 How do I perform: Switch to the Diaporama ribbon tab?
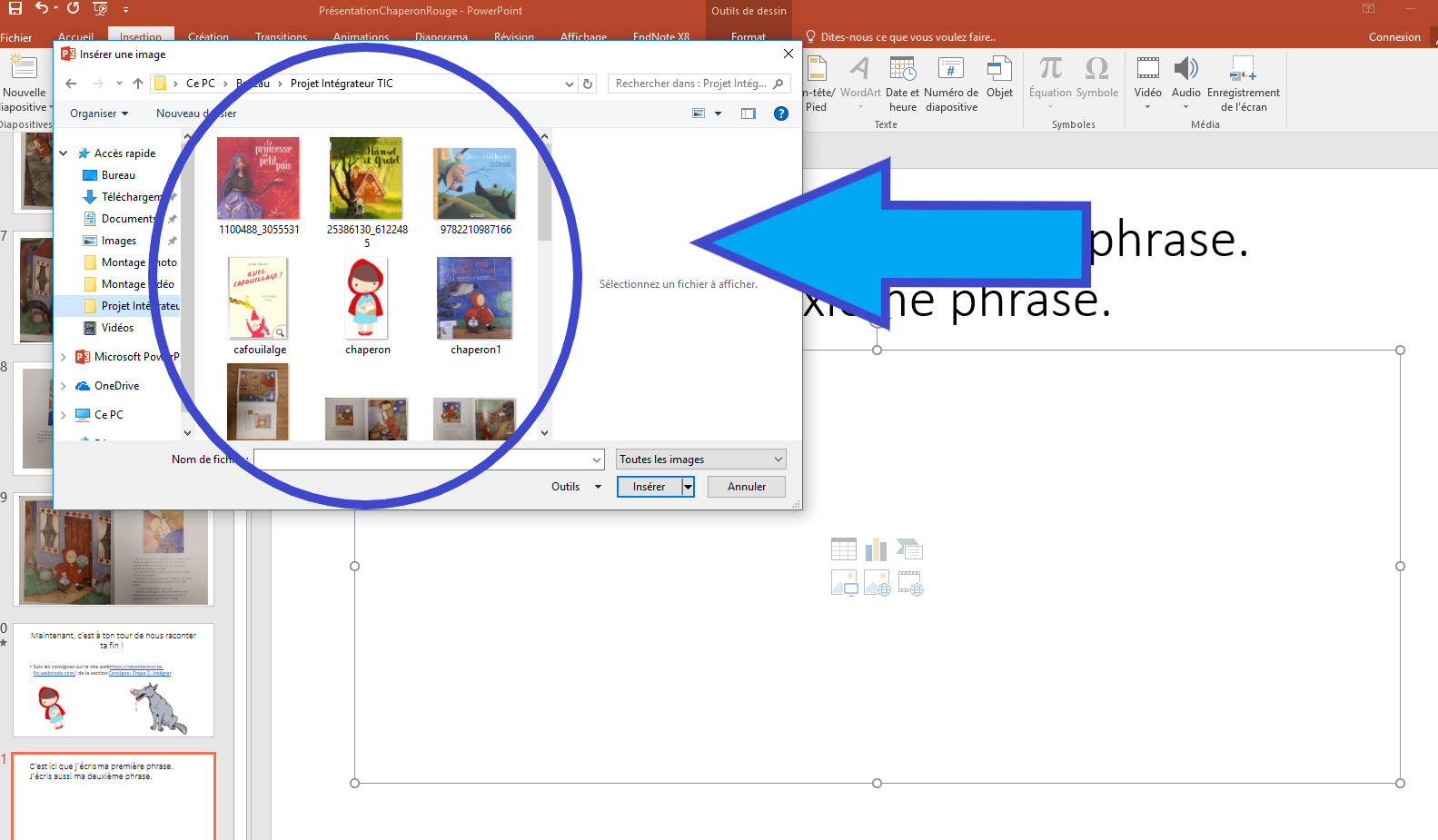click(x=441, y=37)
